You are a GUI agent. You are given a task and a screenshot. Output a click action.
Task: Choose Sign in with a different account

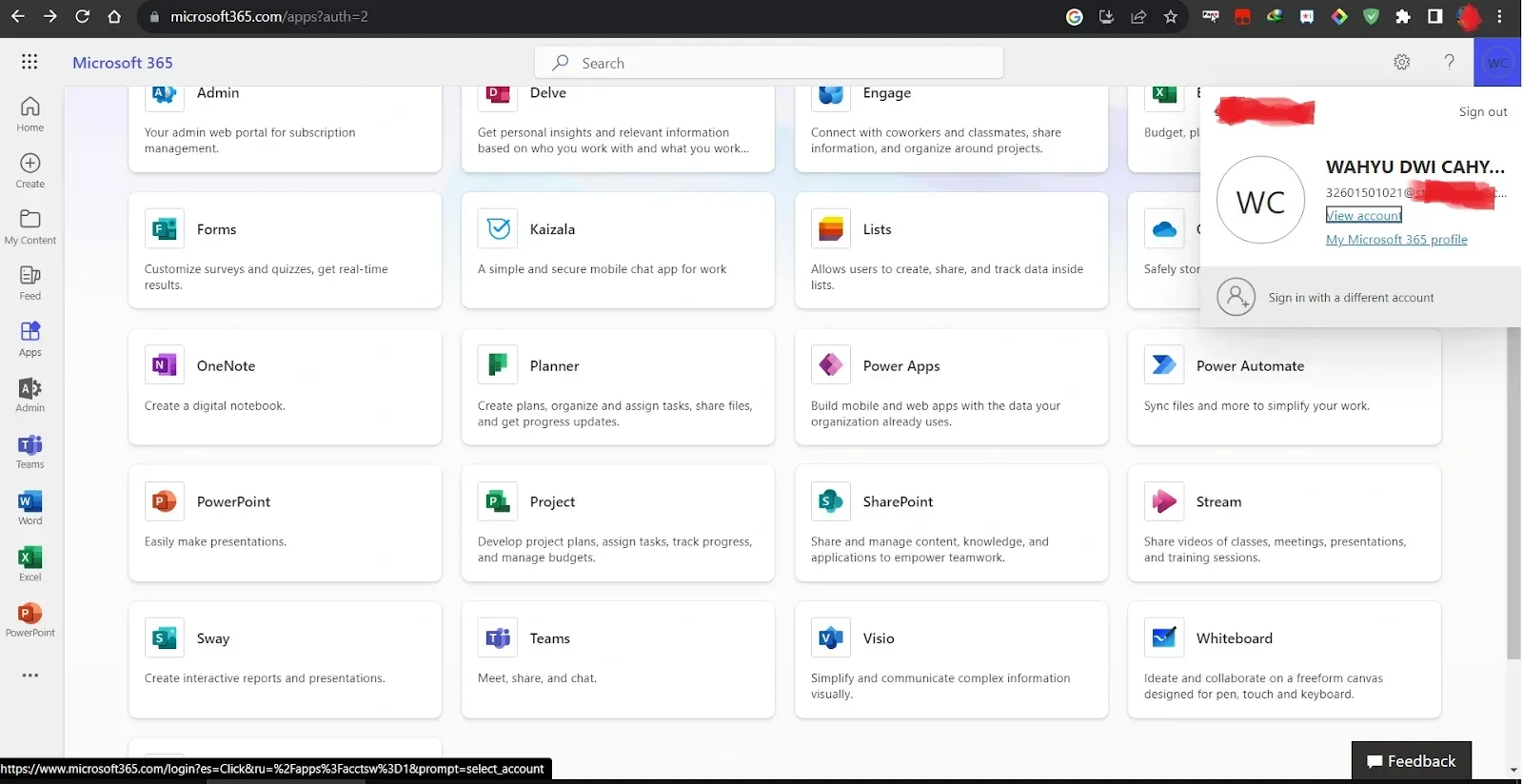(x=1361, y=298)
